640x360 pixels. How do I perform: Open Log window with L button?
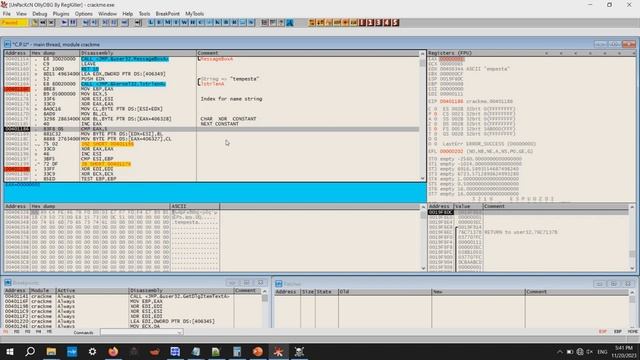click(x=151, y=23)
